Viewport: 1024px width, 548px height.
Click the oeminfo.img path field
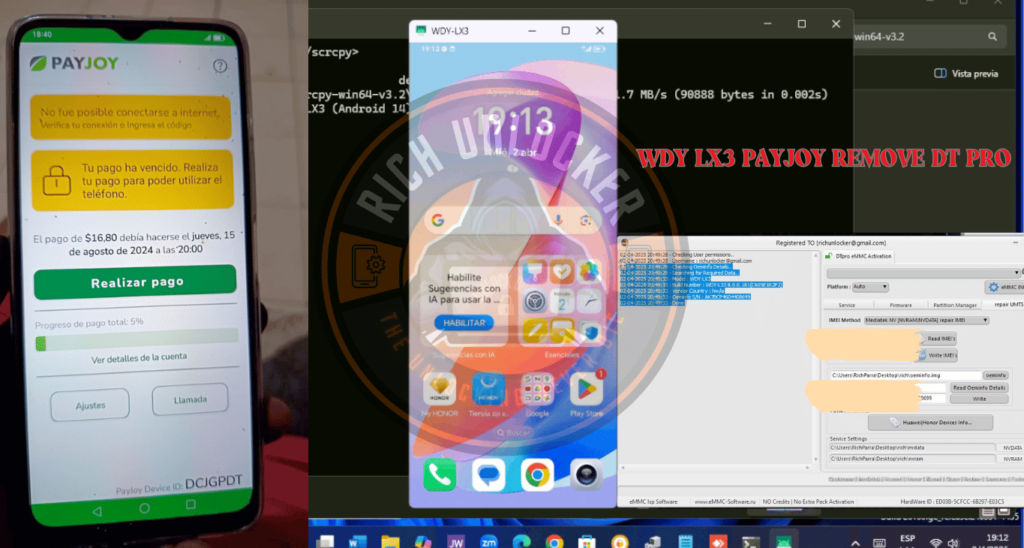905,376
